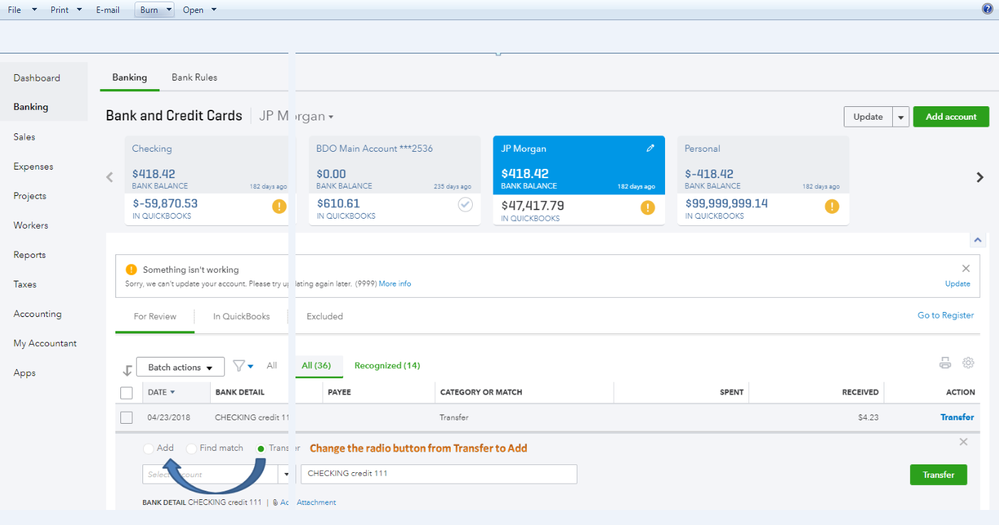
Task: Click checkmark icon on BDO Main Account card
Action: pyautogui.click(x=465, y=205)
